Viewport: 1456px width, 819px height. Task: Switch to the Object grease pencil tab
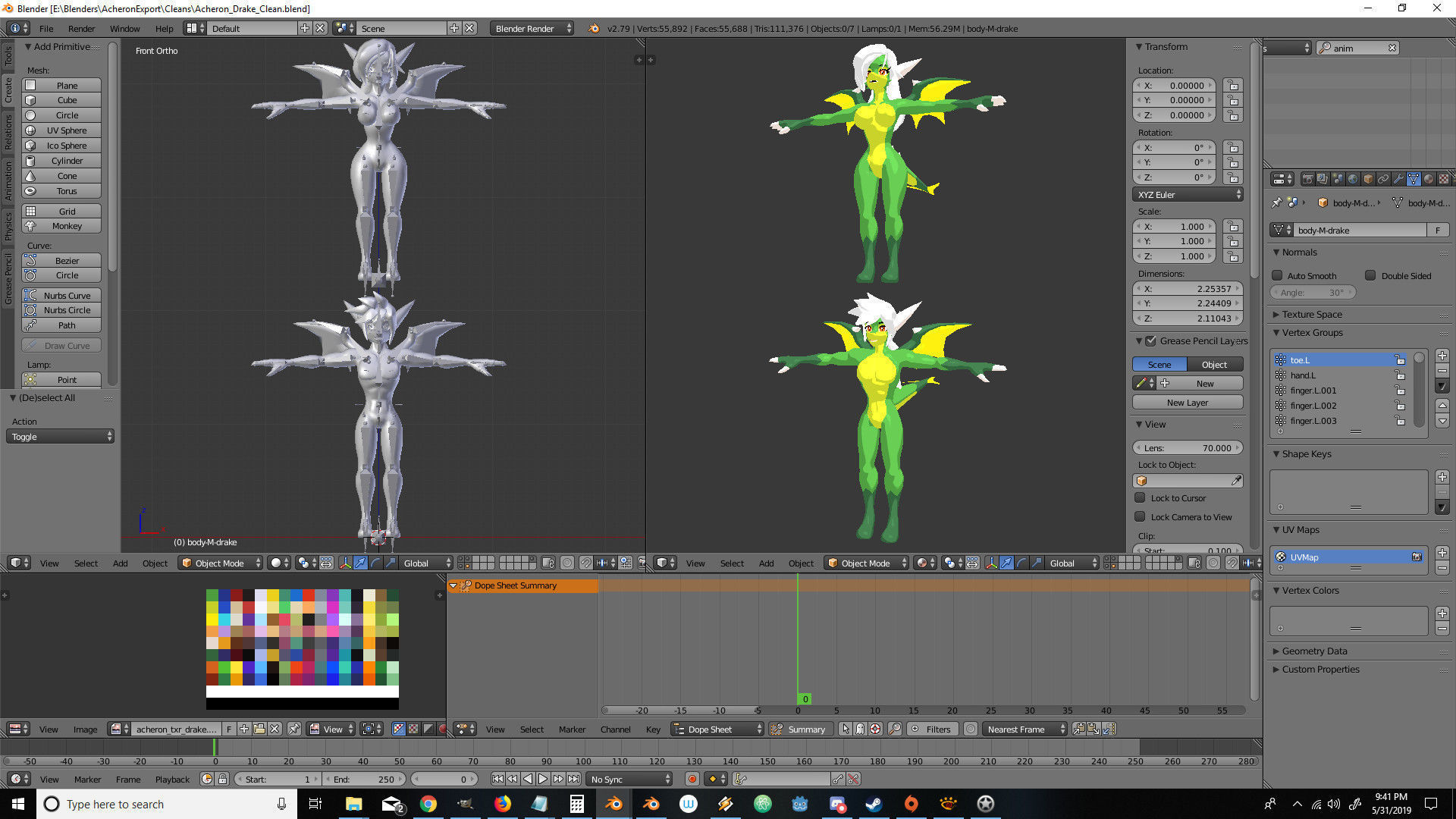[x=1214, y=365]
